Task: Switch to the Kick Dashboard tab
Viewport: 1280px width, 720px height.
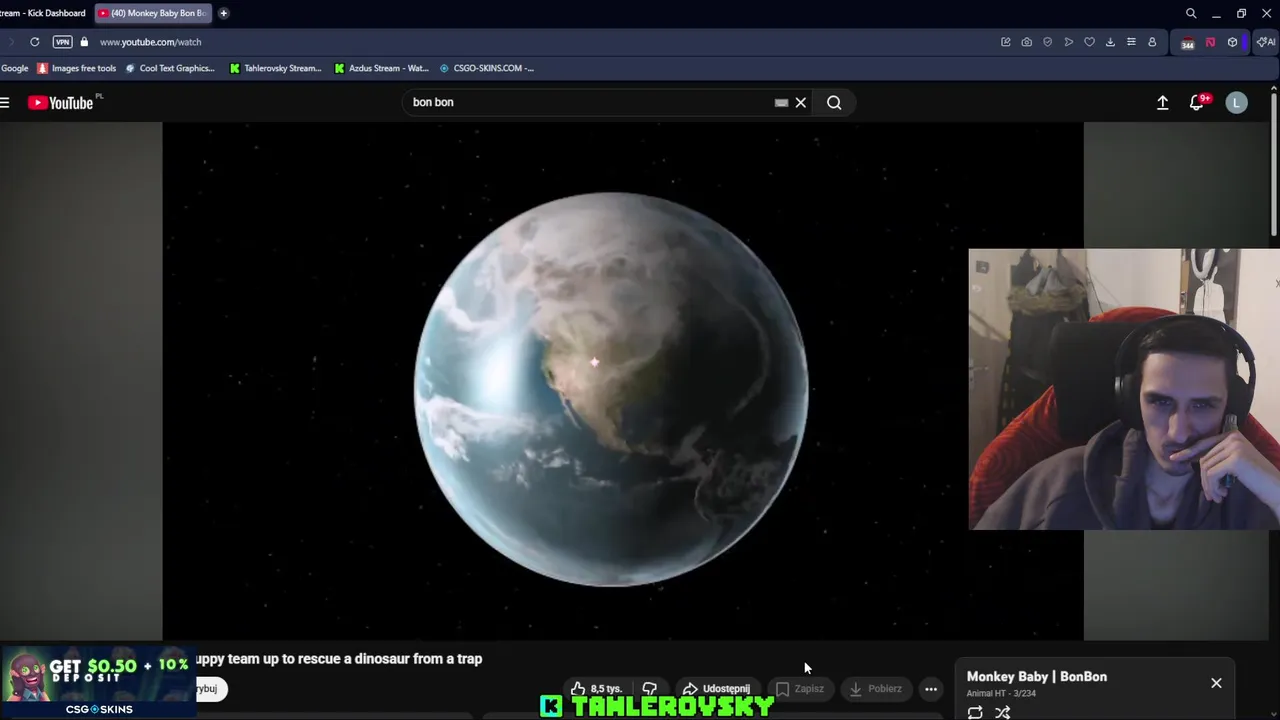Action: tap(44, 13)
